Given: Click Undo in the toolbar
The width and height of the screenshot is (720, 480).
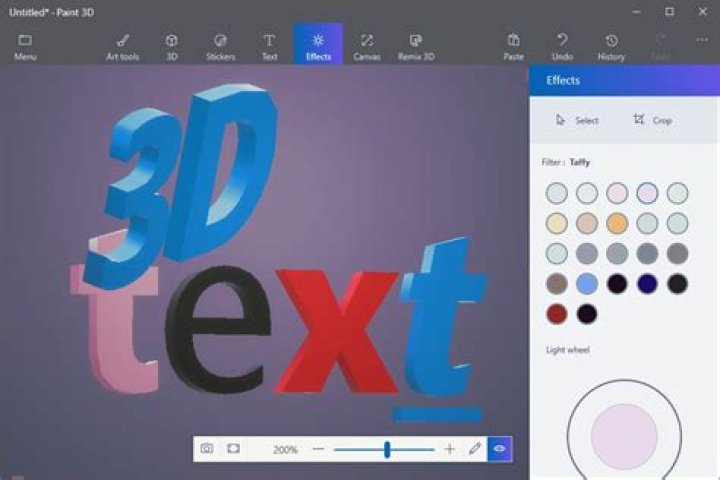Looking at the screenshot, I should tap(562, 46).
